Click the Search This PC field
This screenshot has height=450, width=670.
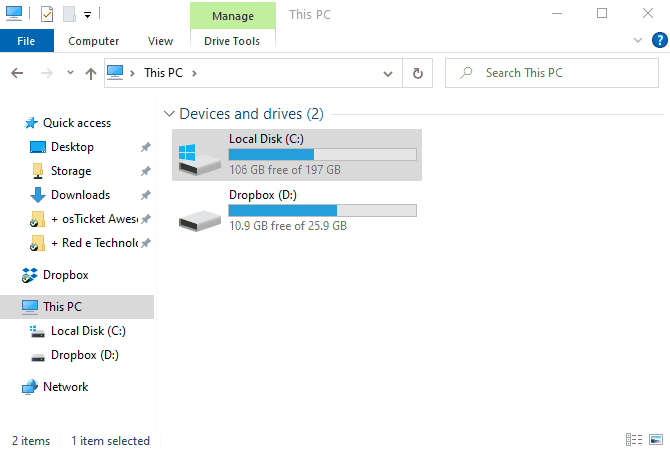pyautogui.click(x=552, y=73)
